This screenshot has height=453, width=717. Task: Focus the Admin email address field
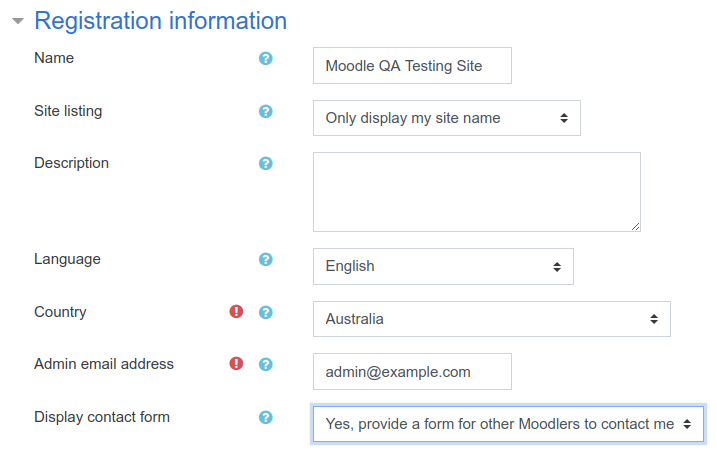point(412,372)
